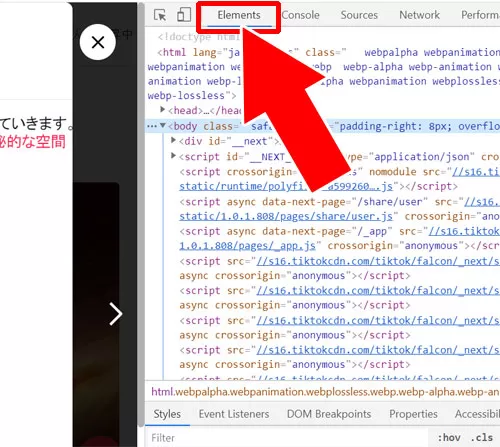Viewport: 500px width, 447px height.
Task: Activate the inspect element picker icon
Action: pos(160,15)
